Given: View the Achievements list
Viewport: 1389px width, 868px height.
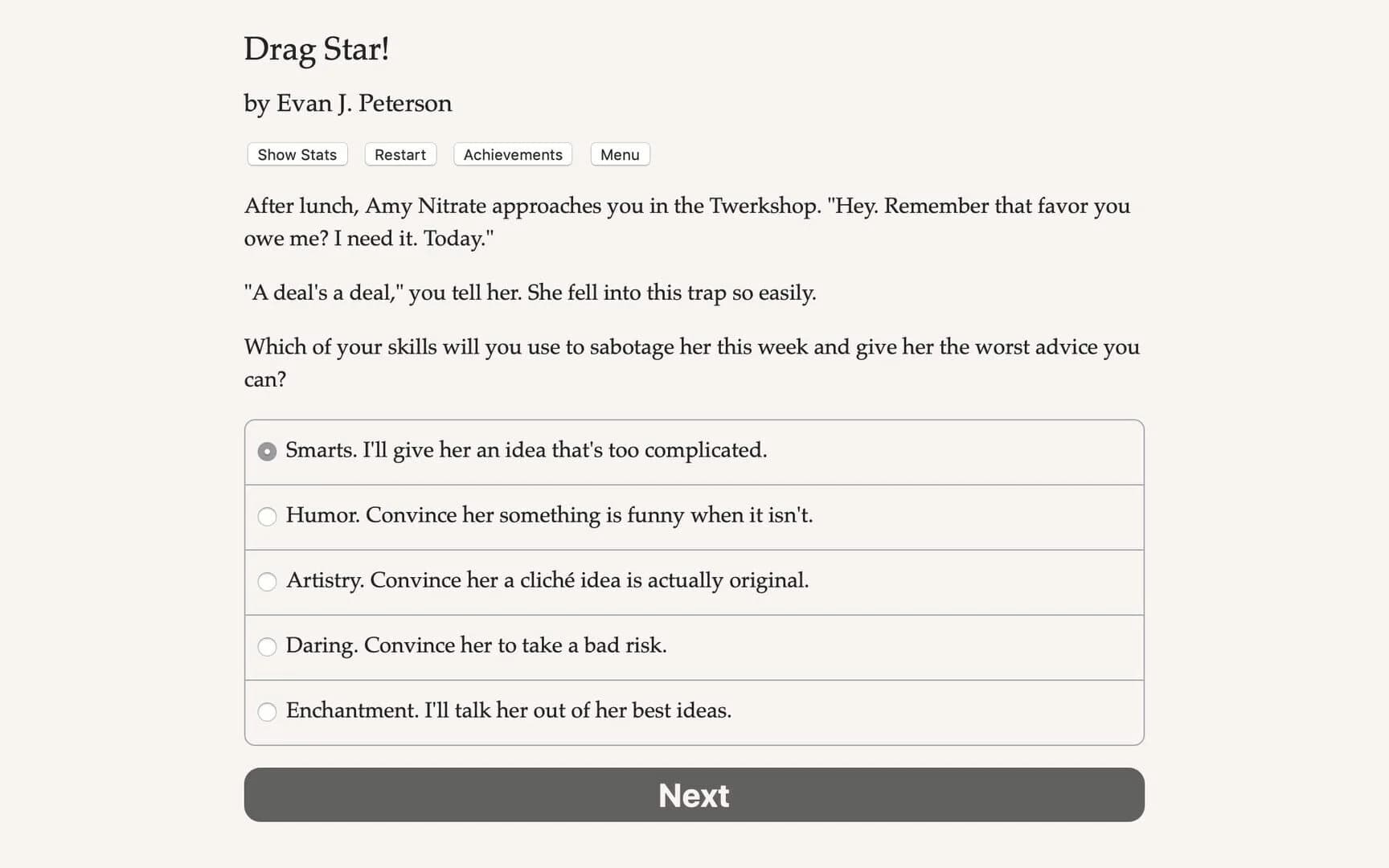Looking at the screenshot, I should click(x=512, y=154).
